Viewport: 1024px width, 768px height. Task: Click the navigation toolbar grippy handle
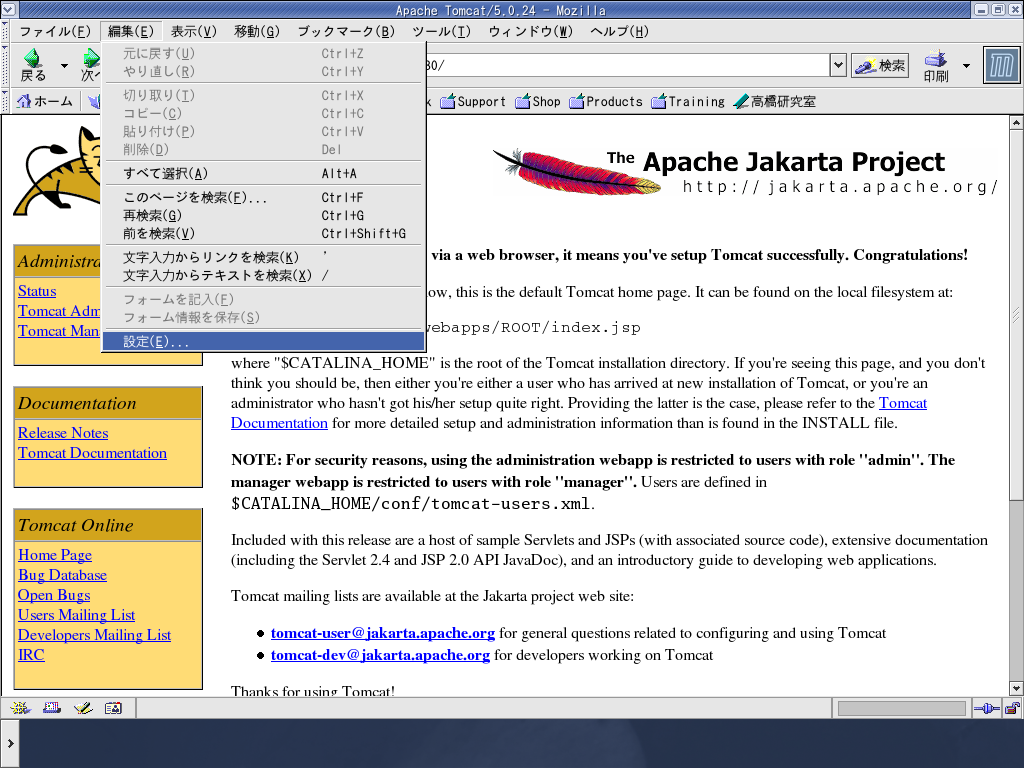tap(5, 65)
